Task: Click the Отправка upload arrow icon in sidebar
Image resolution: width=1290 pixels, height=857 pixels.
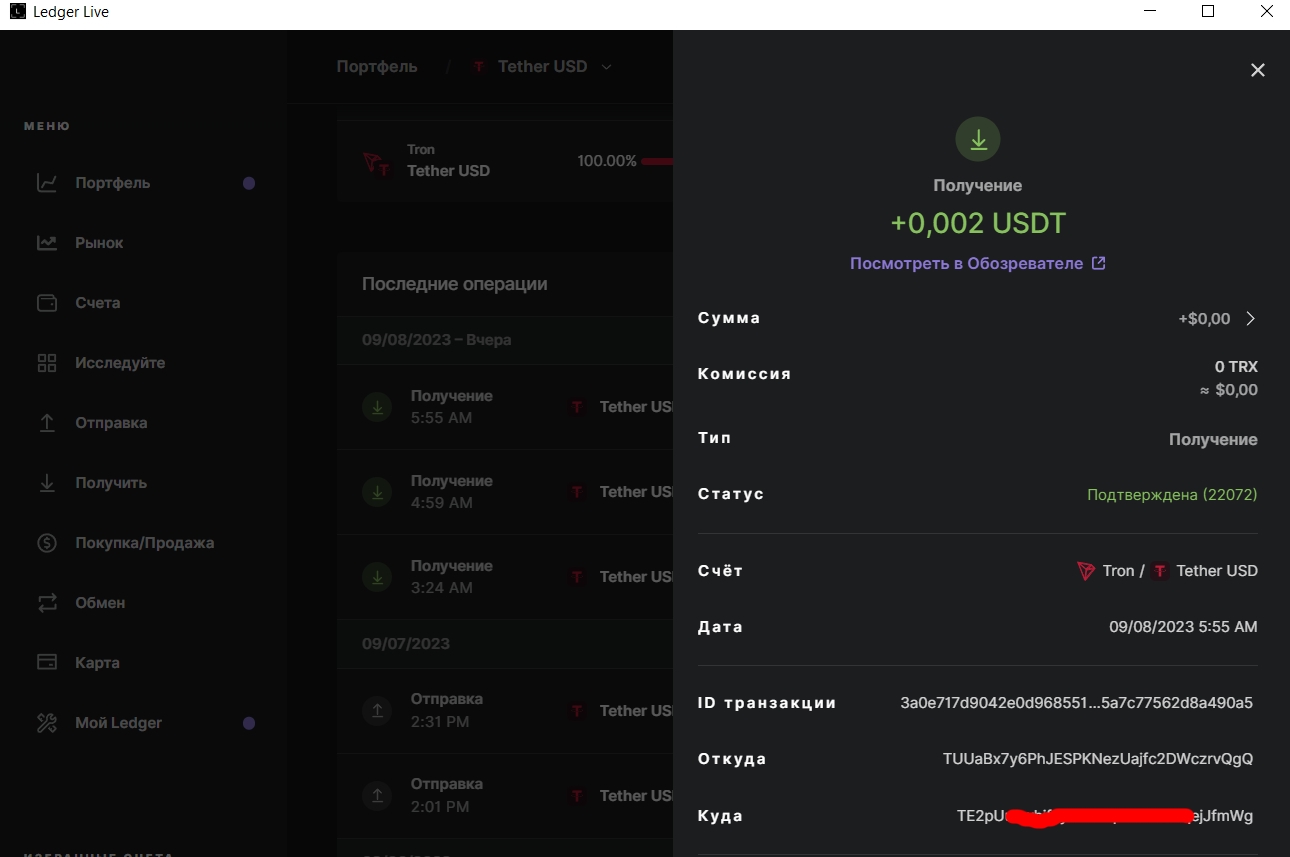Action: pos(47,423)
